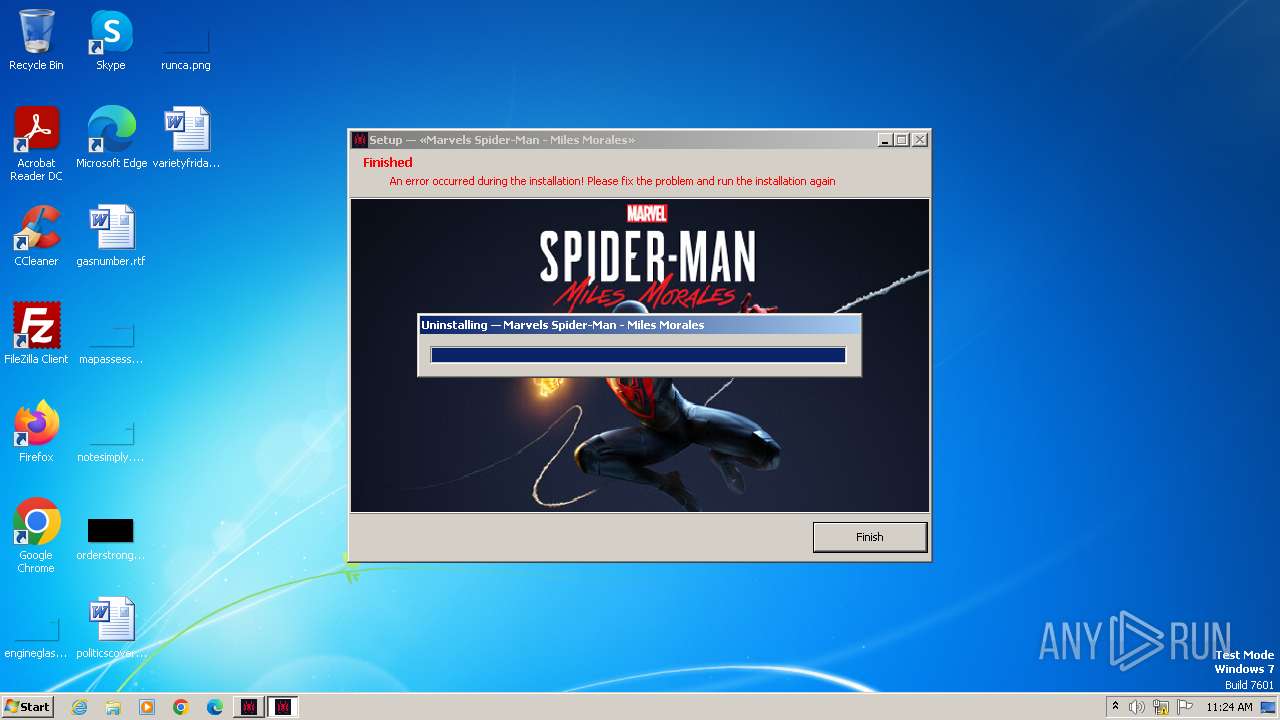The image size is (1280, 720).
Task: Click the Spider-Man Miles Morales artwork
Action: 640,355
